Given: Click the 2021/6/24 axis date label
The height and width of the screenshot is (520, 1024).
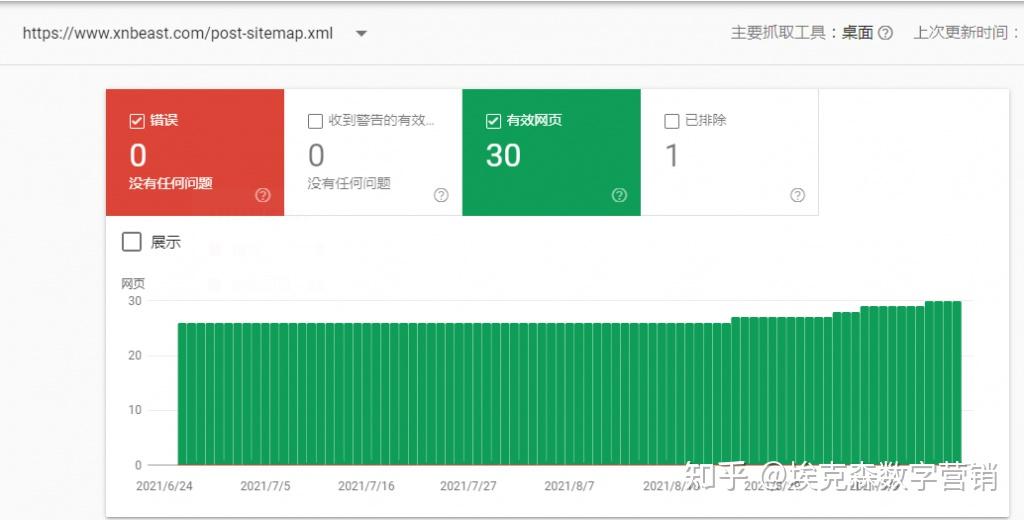Looking at the screenshot, I should tap(164, 486).
